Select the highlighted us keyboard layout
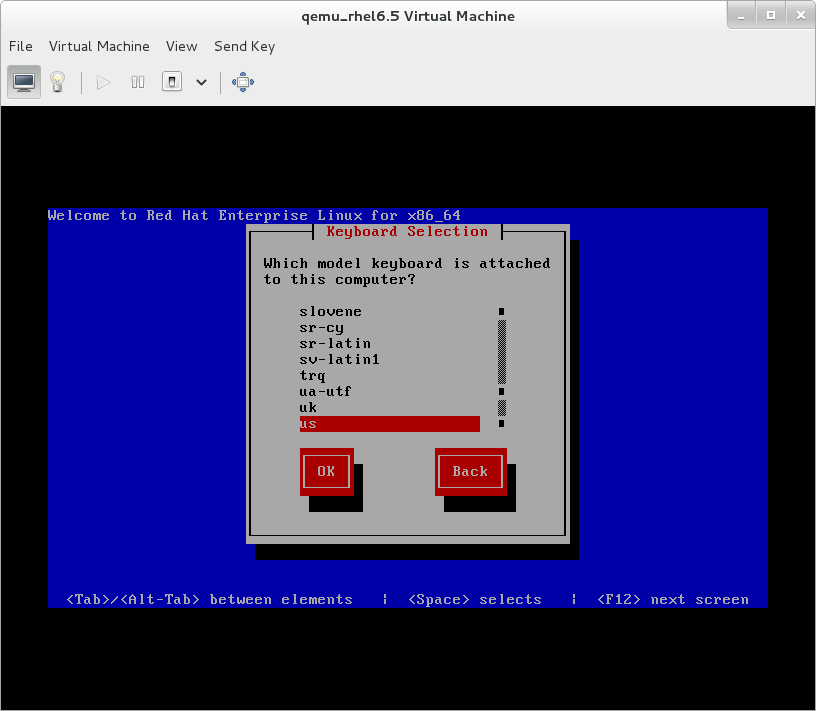Viewport: 816px width, 711px height. 390,424
